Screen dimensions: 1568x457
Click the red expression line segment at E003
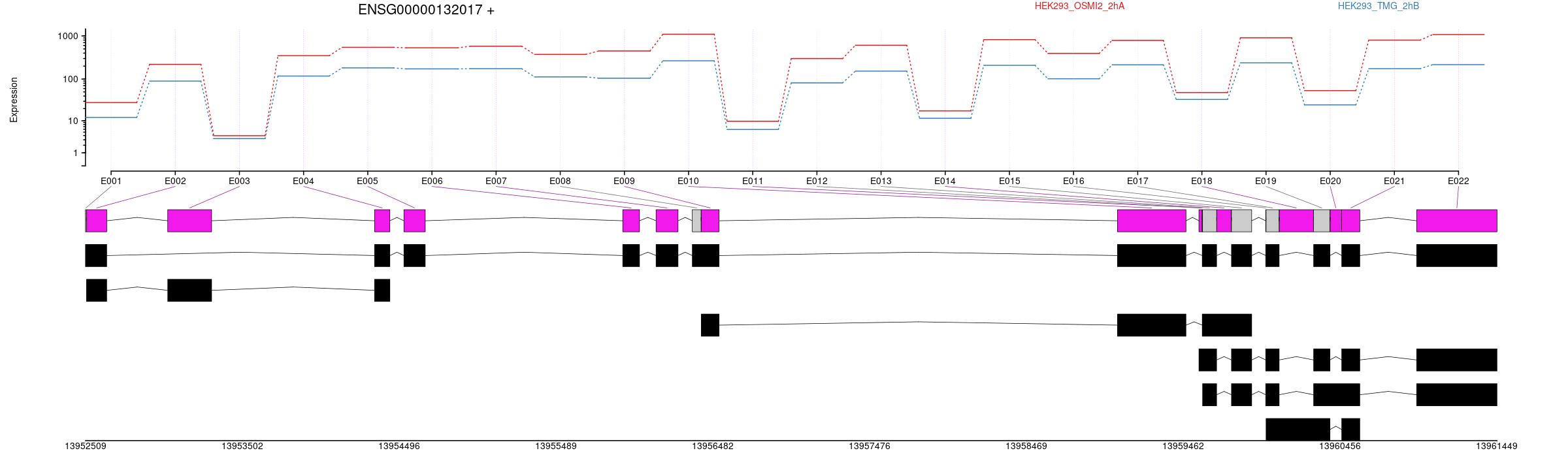pyautogui.click(x=239, y=136)
